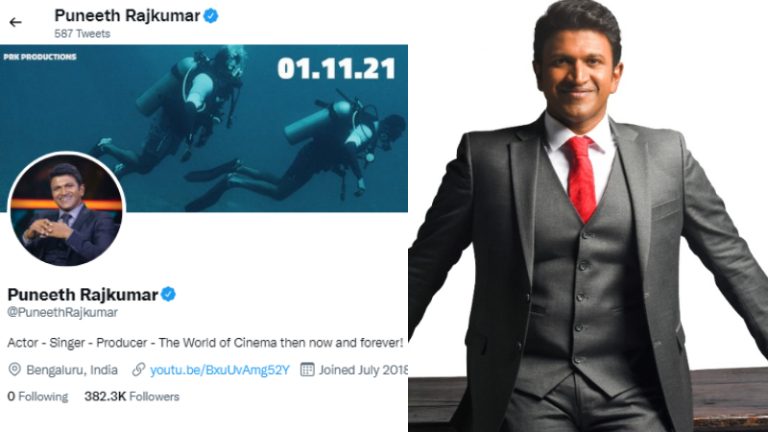768x432 pixels.
Task: Click the location pin icon
Action: click(15, 369)
